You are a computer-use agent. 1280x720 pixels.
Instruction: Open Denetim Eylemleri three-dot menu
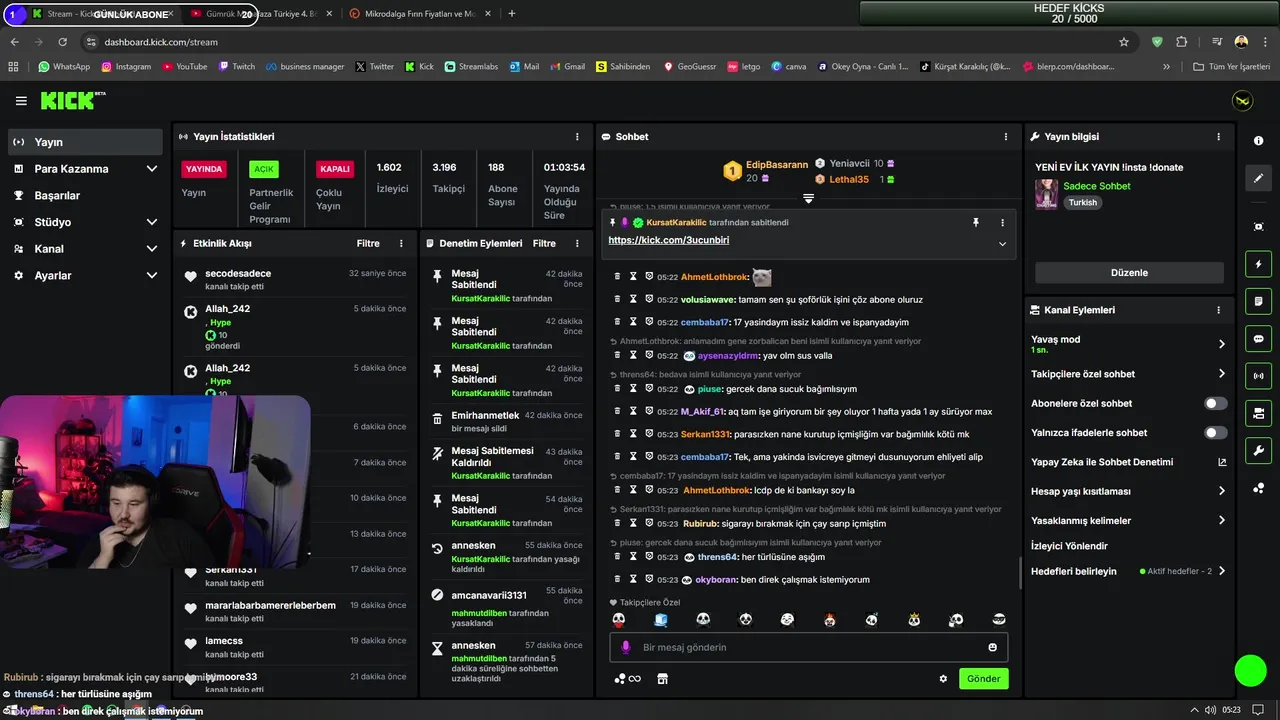pos(577,243)
